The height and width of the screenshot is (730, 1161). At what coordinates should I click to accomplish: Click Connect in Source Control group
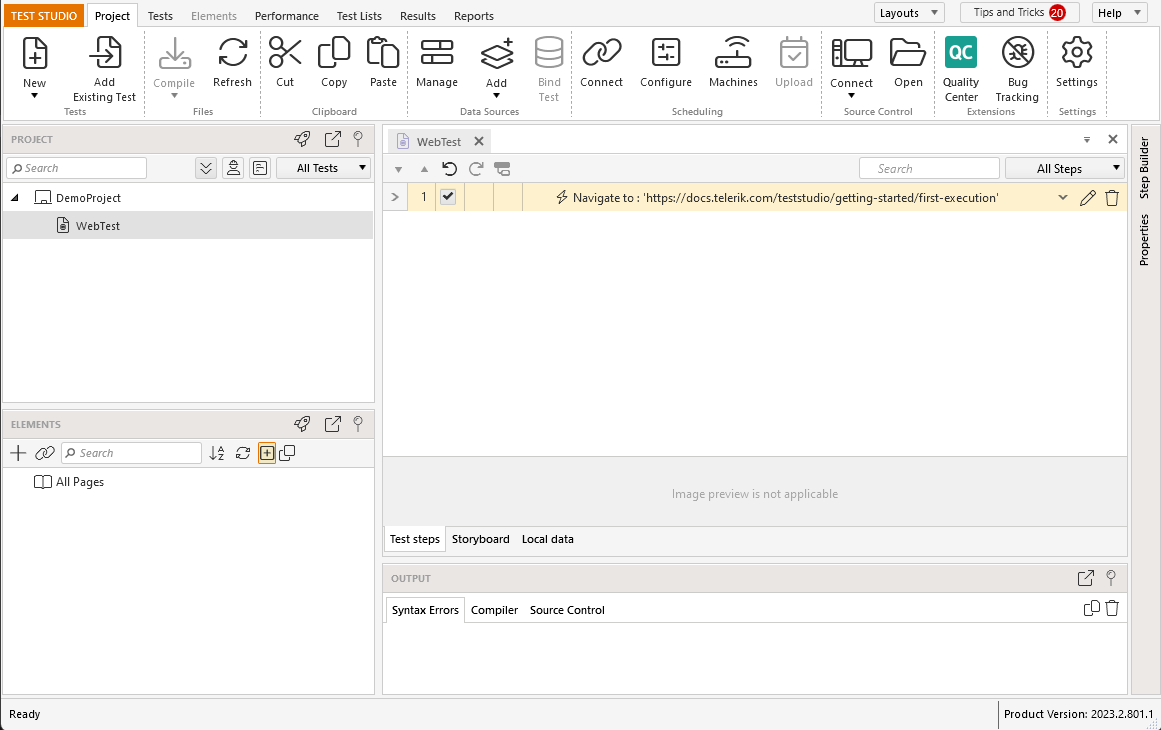click(851, 53)
